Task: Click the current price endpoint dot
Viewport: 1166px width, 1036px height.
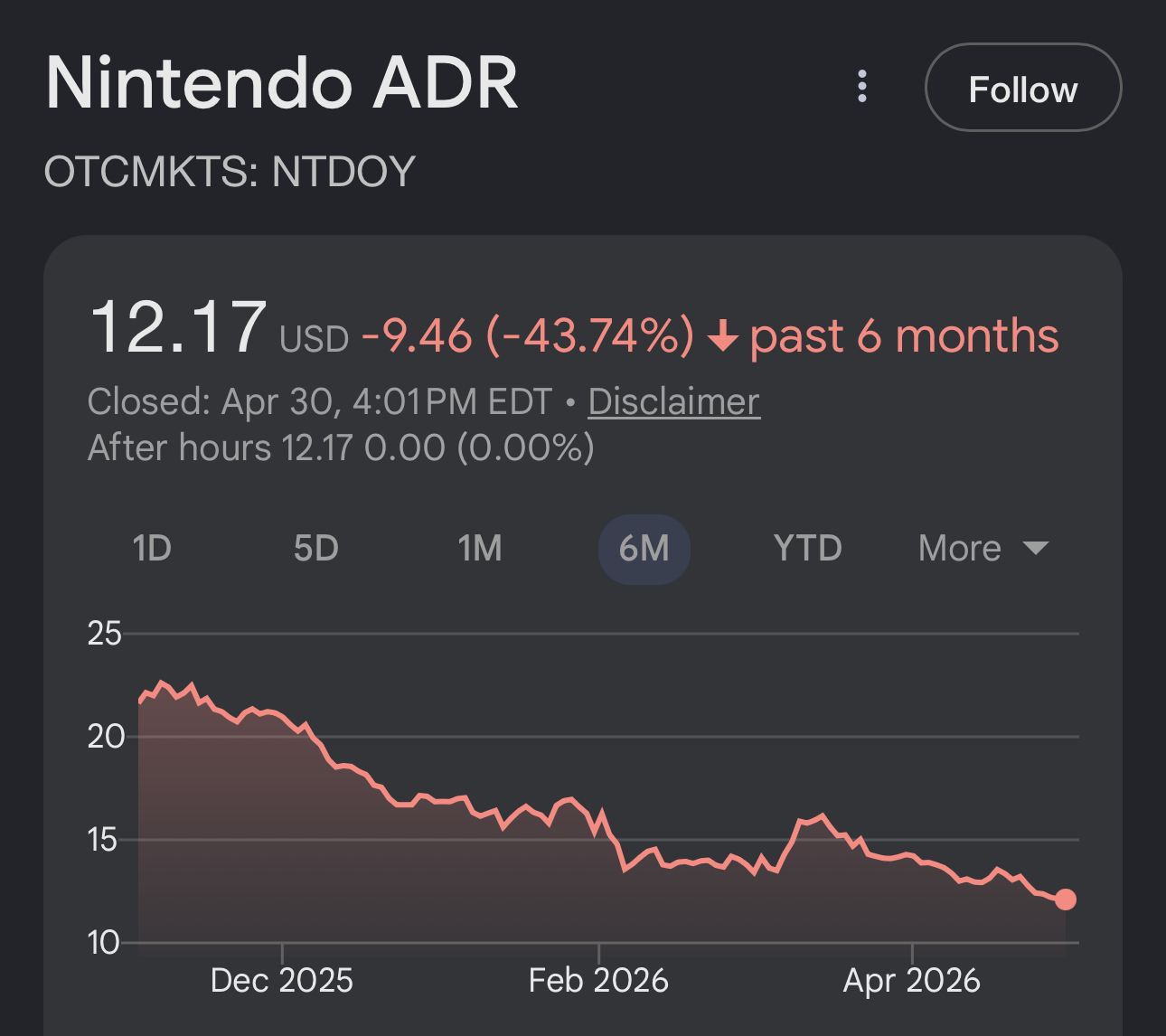Action: point(1066,899)
